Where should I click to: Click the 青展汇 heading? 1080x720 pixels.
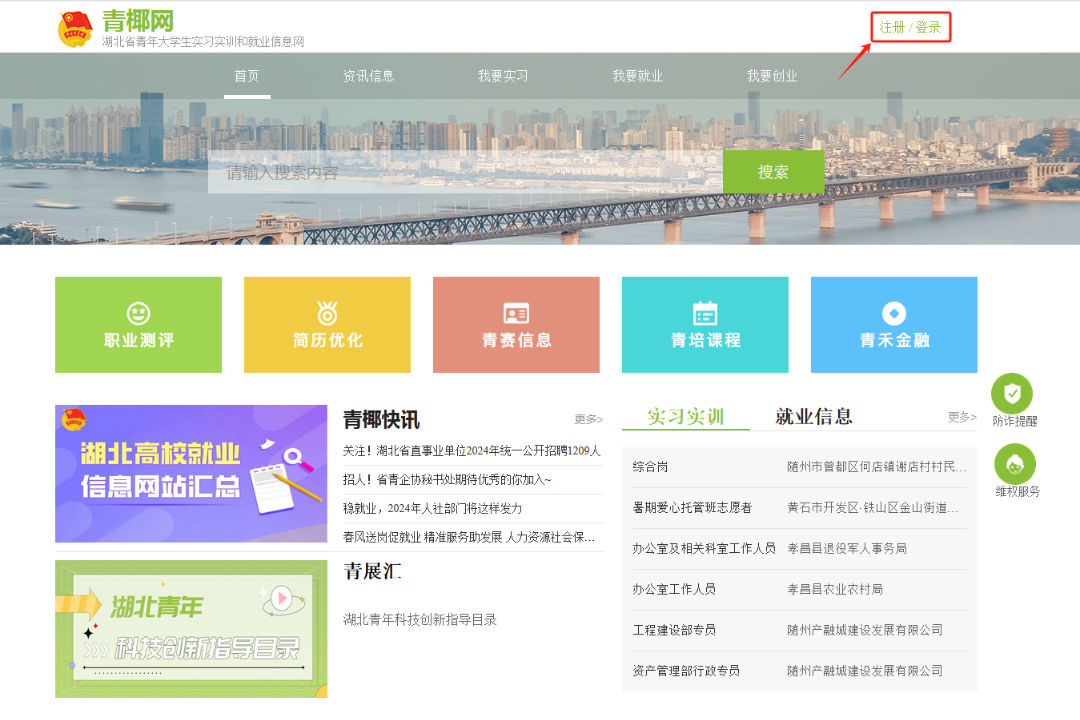point(372,571)
